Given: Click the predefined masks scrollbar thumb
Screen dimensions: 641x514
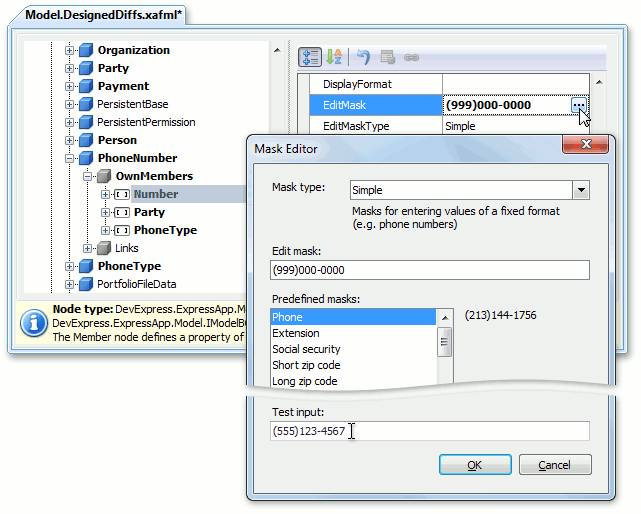Looking at the screenshot, I should click(444, 342).
